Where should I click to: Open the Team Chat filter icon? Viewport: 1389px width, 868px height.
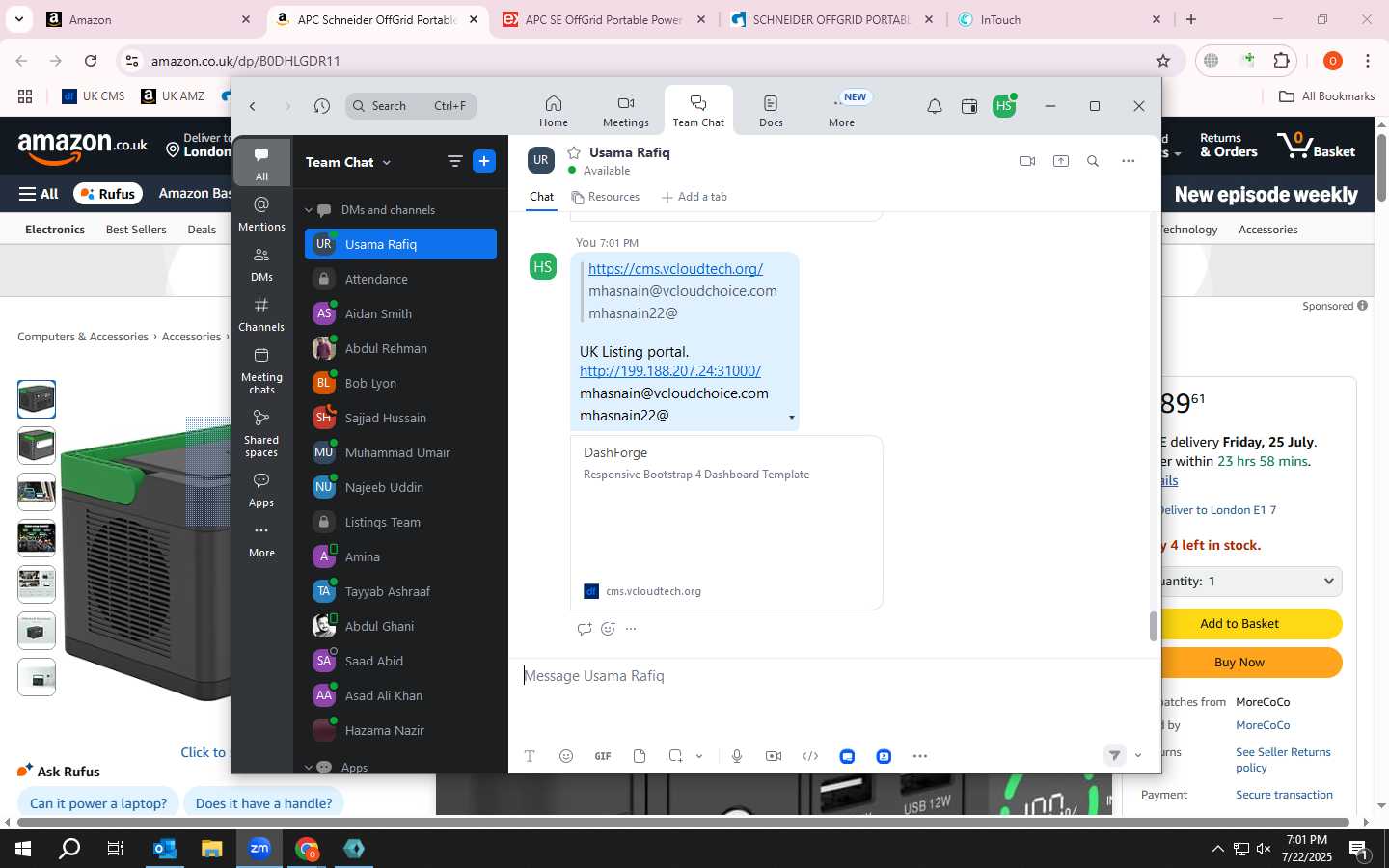(x=455, y=161)
